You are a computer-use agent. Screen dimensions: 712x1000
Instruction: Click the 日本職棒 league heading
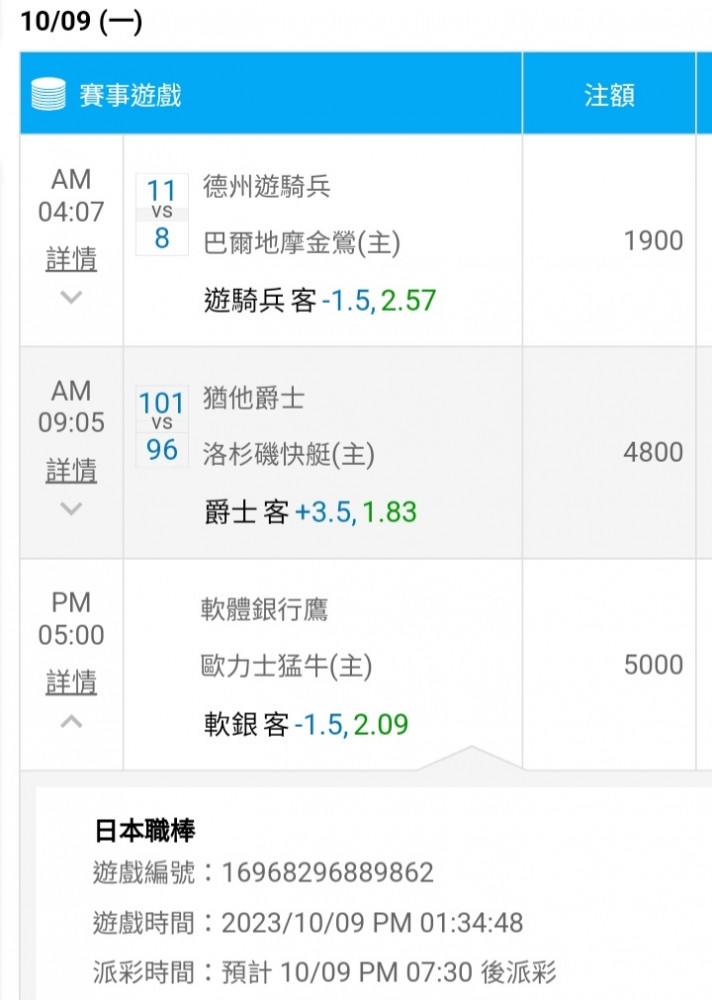(145, 830)
